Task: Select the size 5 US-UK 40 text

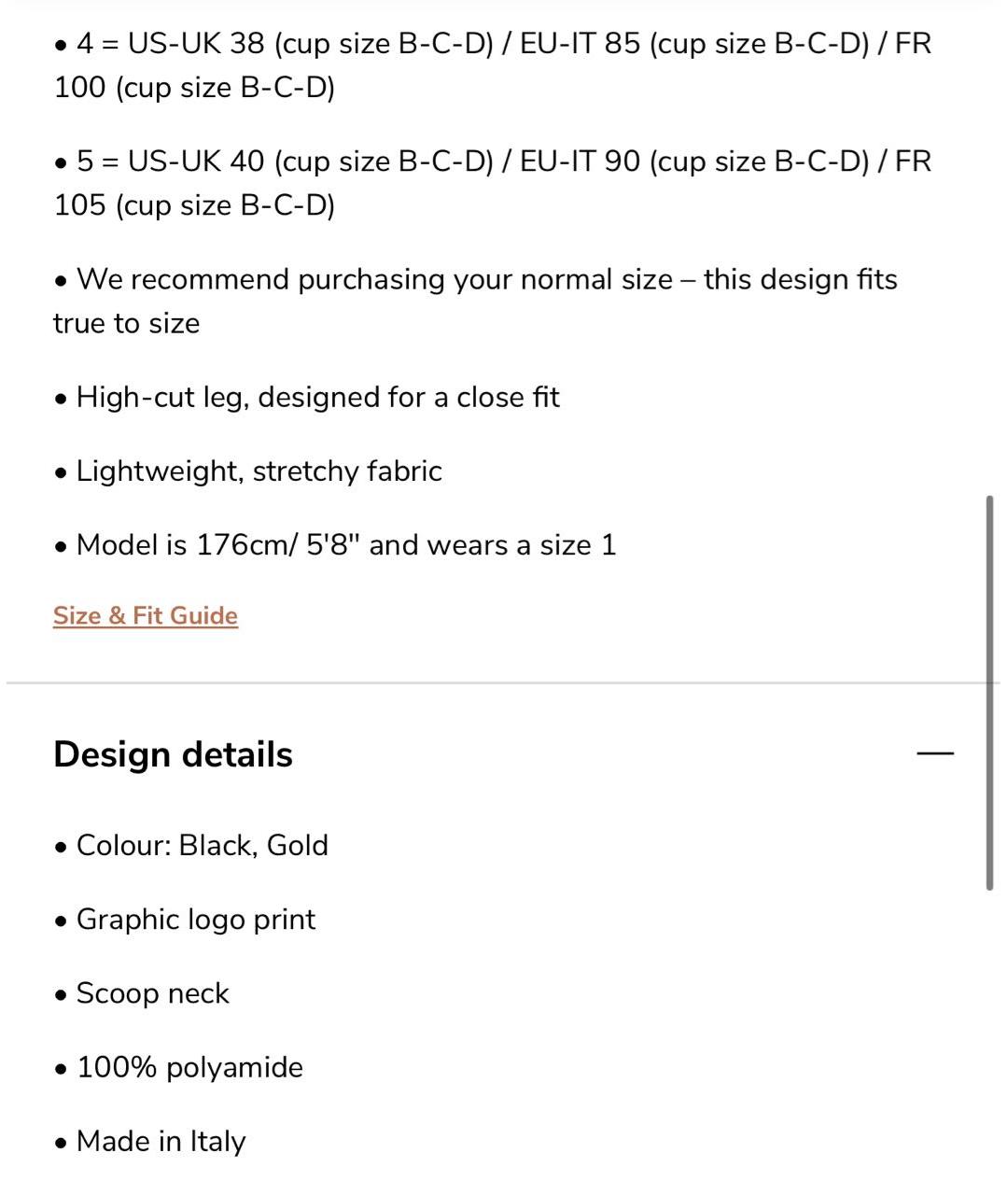Action: tap(285, 161)
